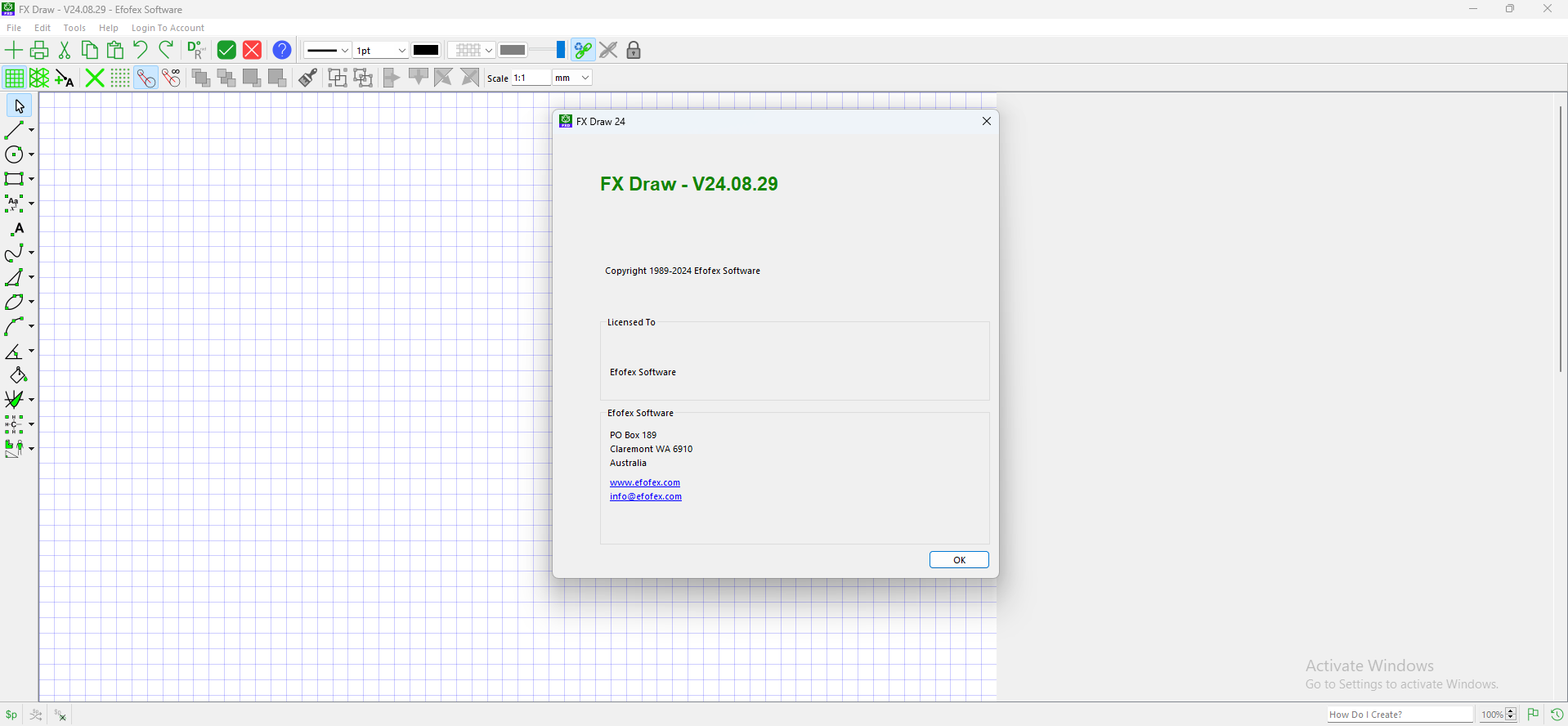Click the Redo arrow icon

coord(166,50)
